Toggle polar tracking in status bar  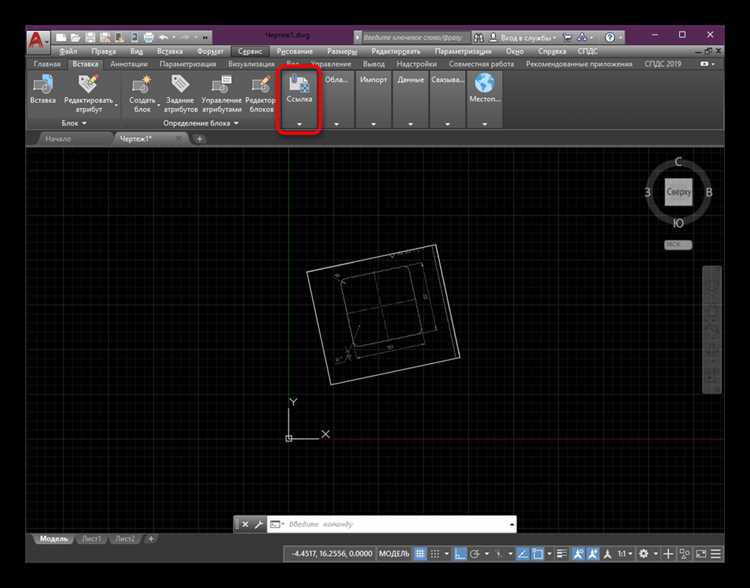(474, 554)
